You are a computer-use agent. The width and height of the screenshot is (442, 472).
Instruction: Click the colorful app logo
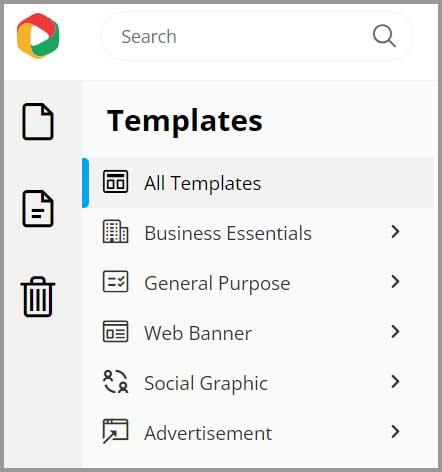coord(38,36)
